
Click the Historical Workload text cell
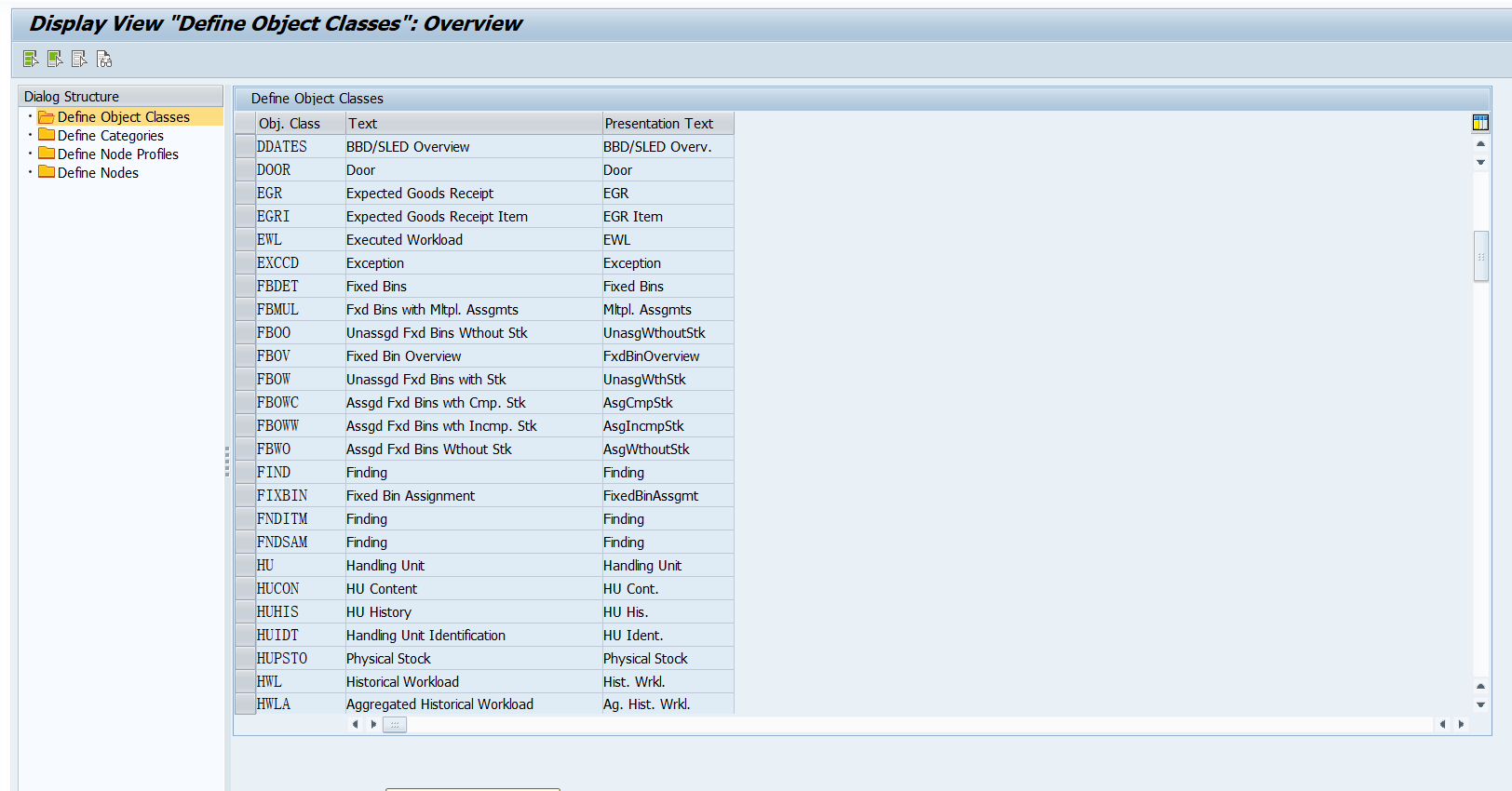point(473,681)
